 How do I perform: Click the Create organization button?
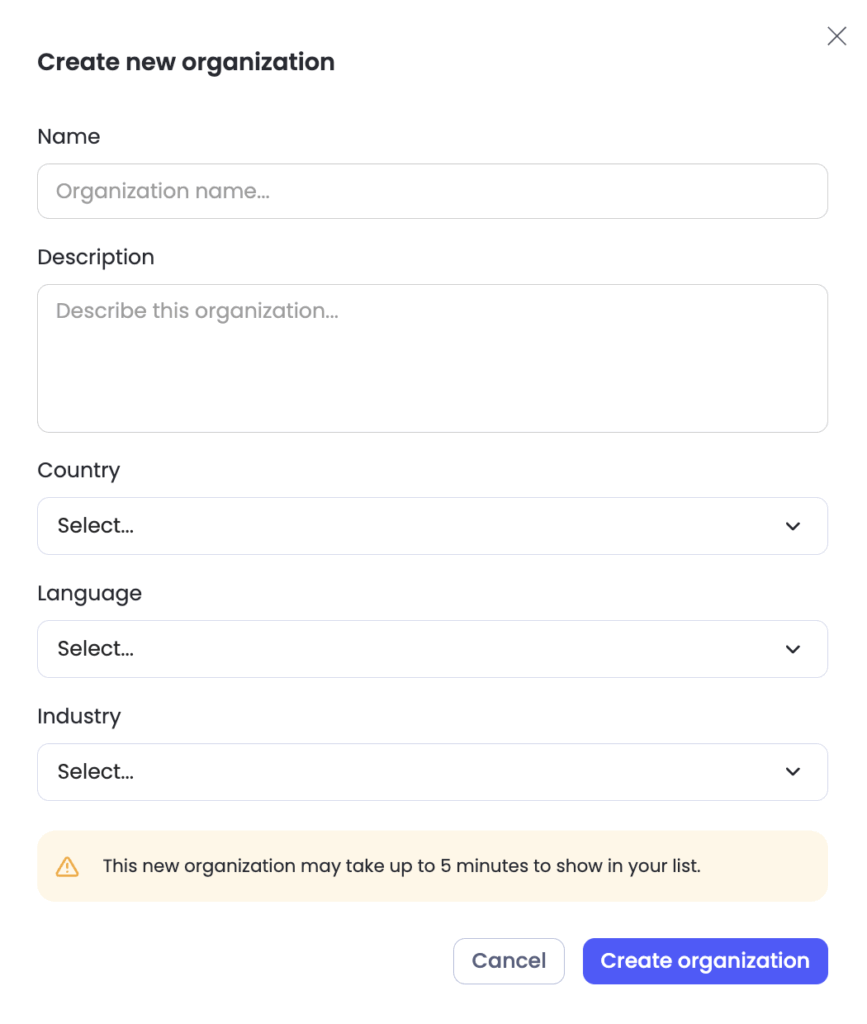coord(705,961)
